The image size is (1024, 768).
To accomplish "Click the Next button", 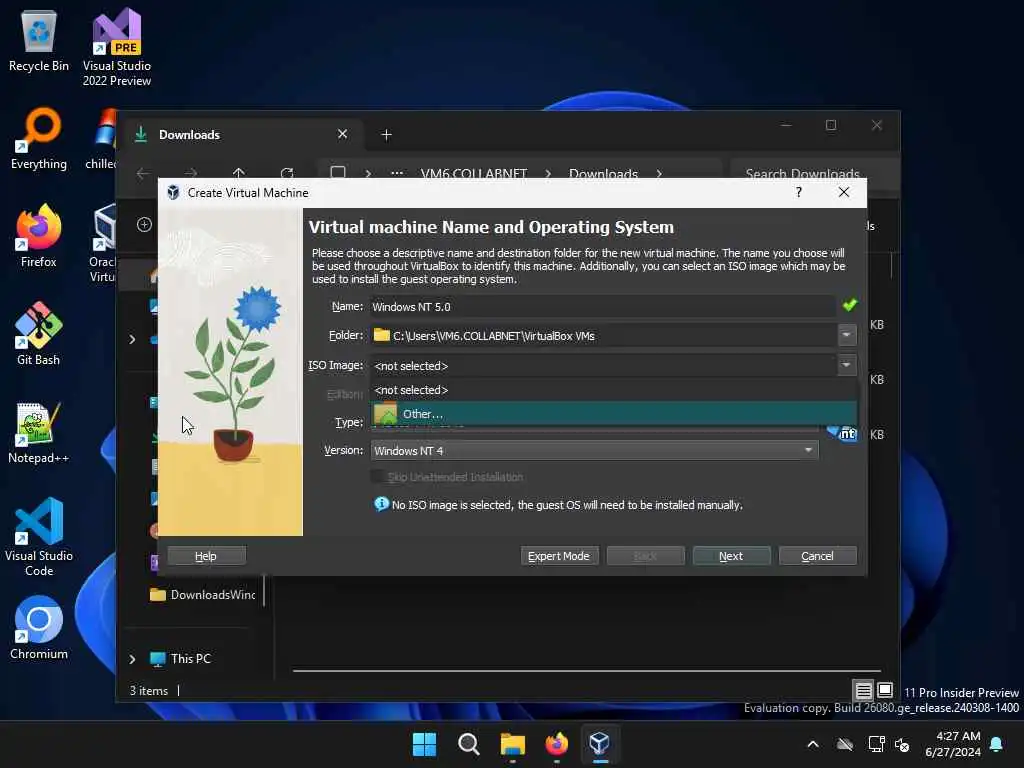I will pos(731,556).
